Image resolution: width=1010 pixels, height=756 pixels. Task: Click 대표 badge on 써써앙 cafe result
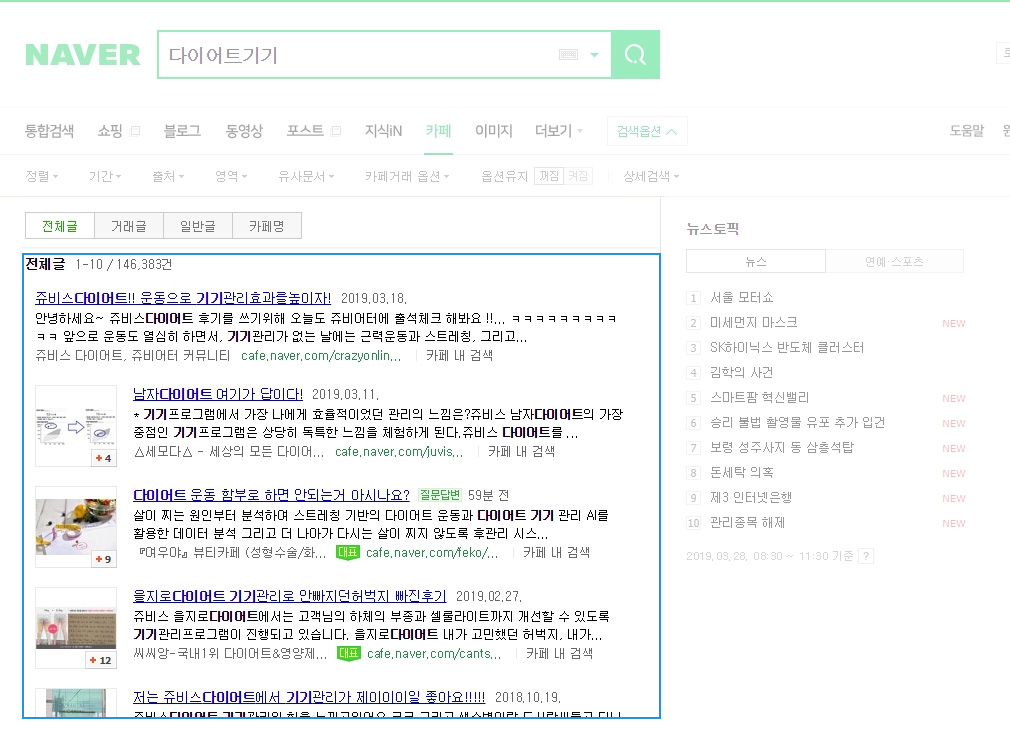tap(348, 654)
